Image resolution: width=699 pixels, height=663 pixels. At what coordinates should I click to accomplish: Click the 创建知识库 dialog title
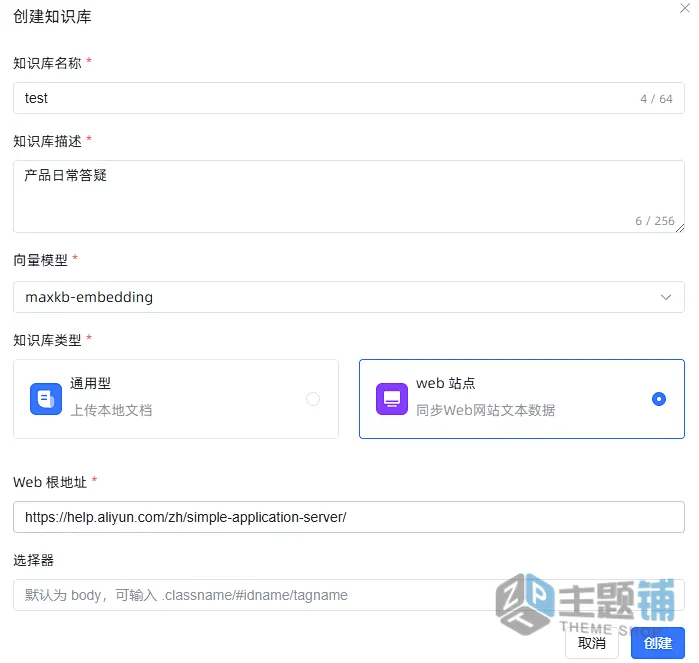(x=52, y=17)
